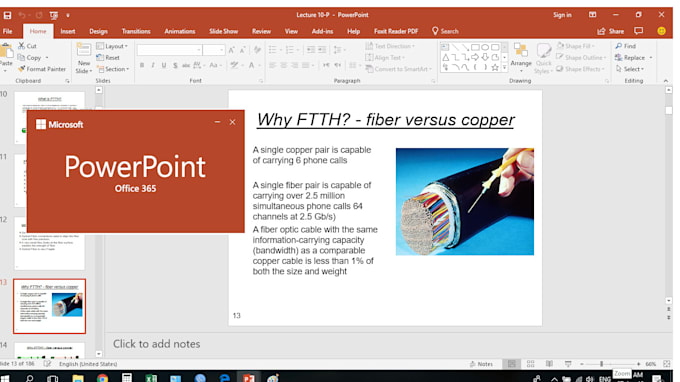Screen dimensions: 680x382
Task: Switch to Slide Sorter view
Action: pyautogui.click(x=530, y=364)
